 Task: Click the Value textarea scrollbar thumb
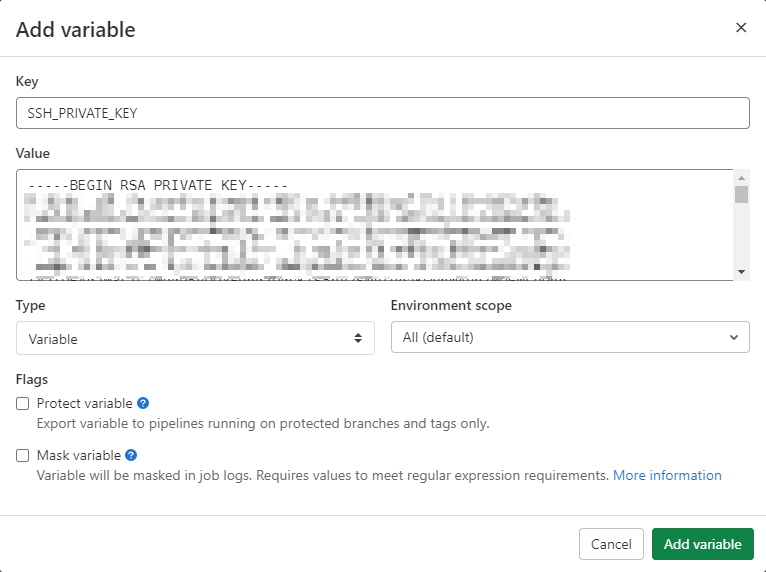[741, 194]
